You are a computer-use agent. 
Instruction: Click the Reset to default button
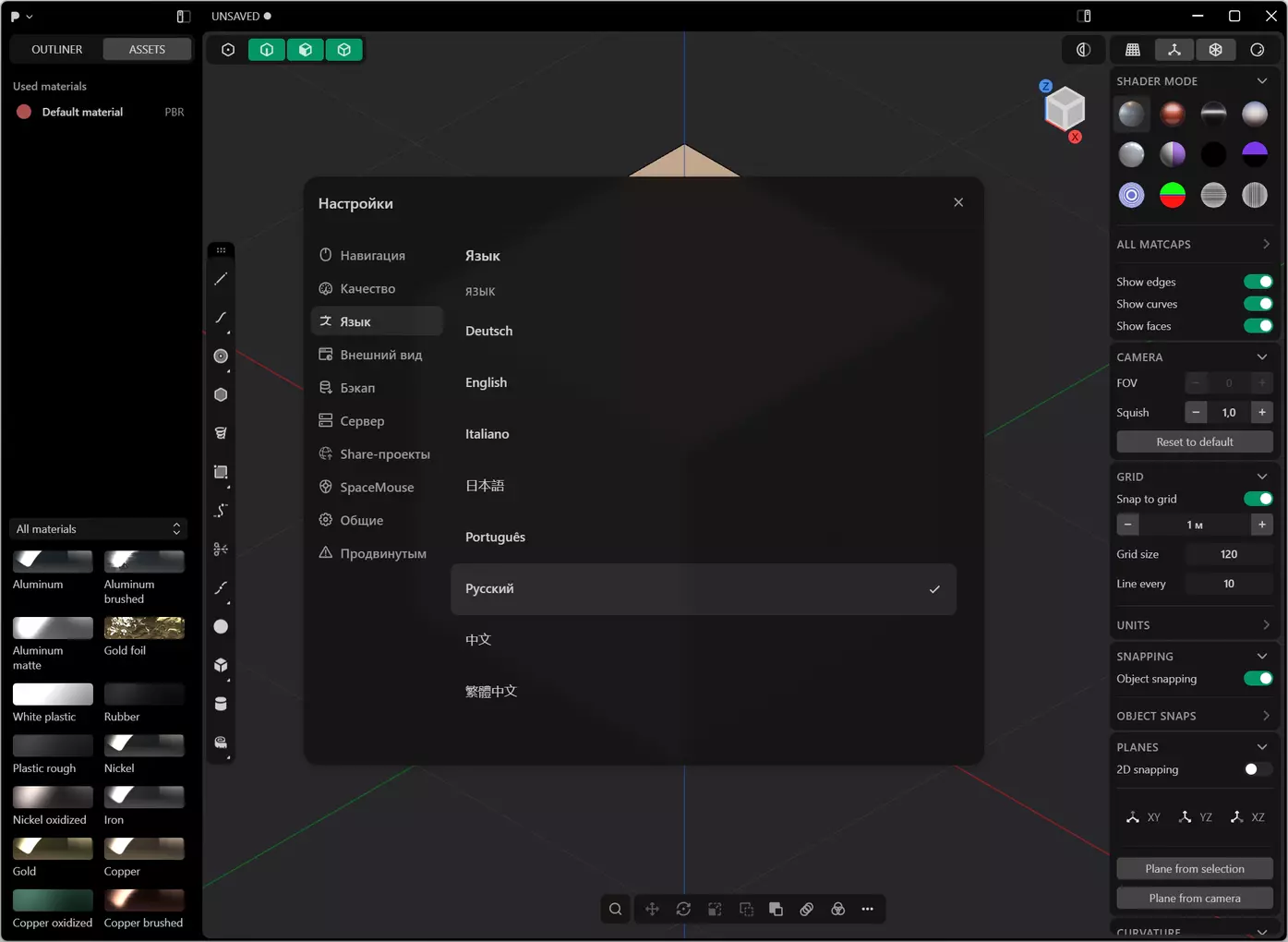[1195, 442]
